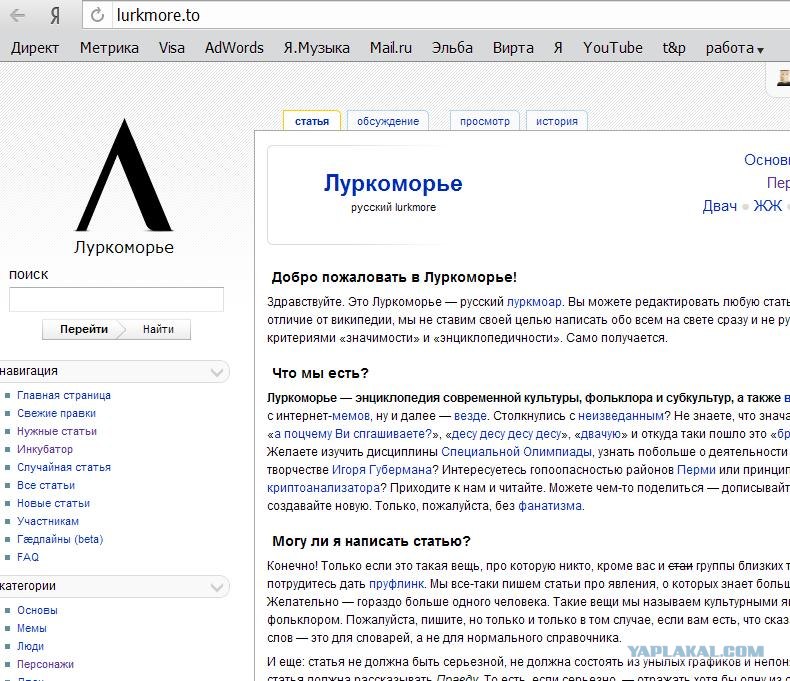
Task: Open the Я.Музыка bookmark
Action: [x=316, y=48]
